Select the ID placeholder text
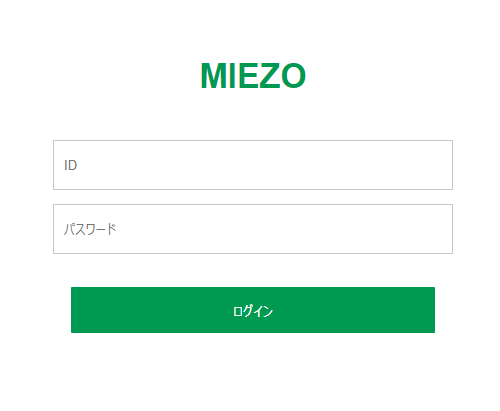This screenshot has width=500, height=411. coord(71,165)
